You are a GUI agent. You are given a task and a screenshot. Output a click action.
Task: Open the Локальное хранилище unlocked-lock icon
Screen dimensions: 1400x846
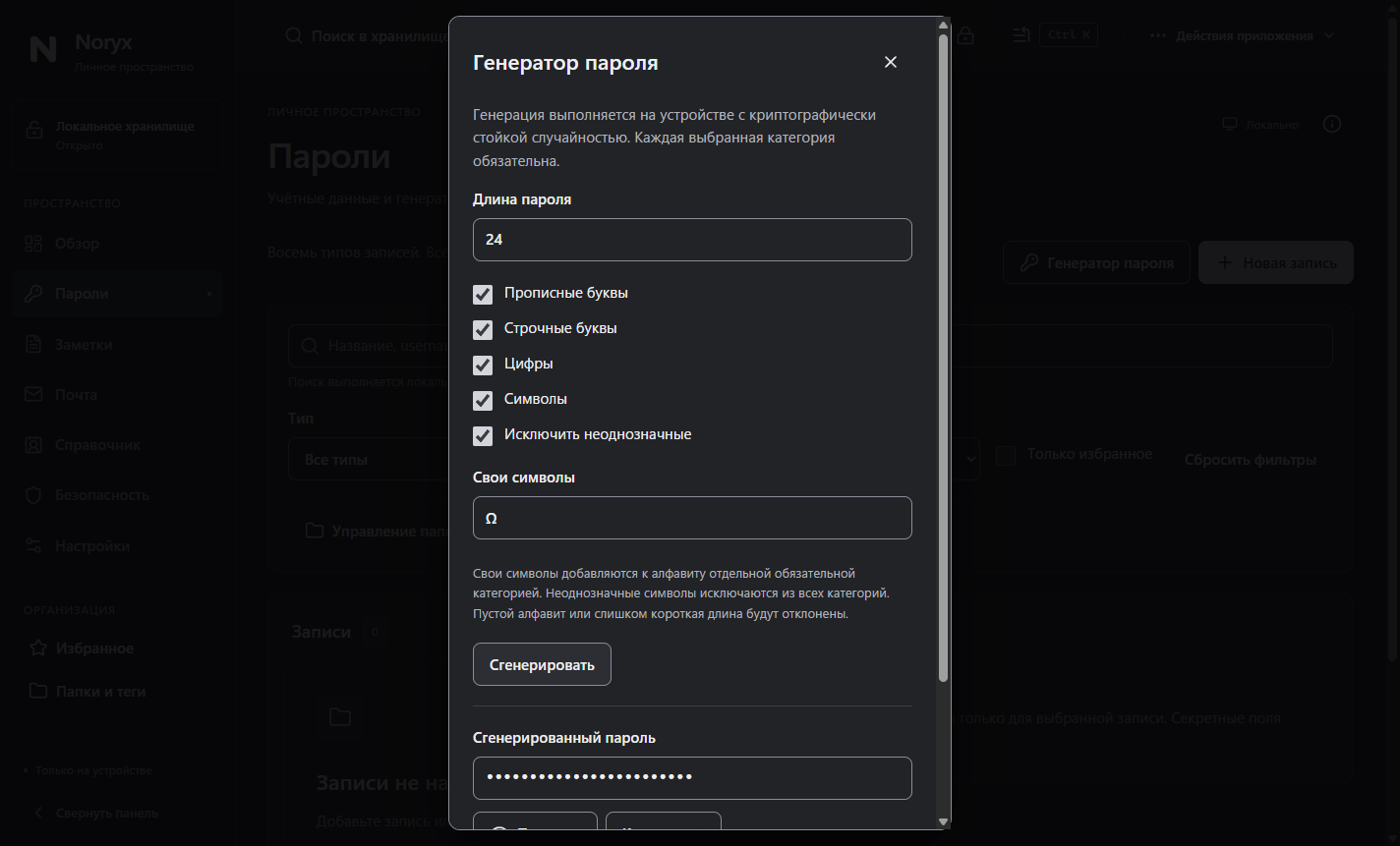[x=34, y=130]
